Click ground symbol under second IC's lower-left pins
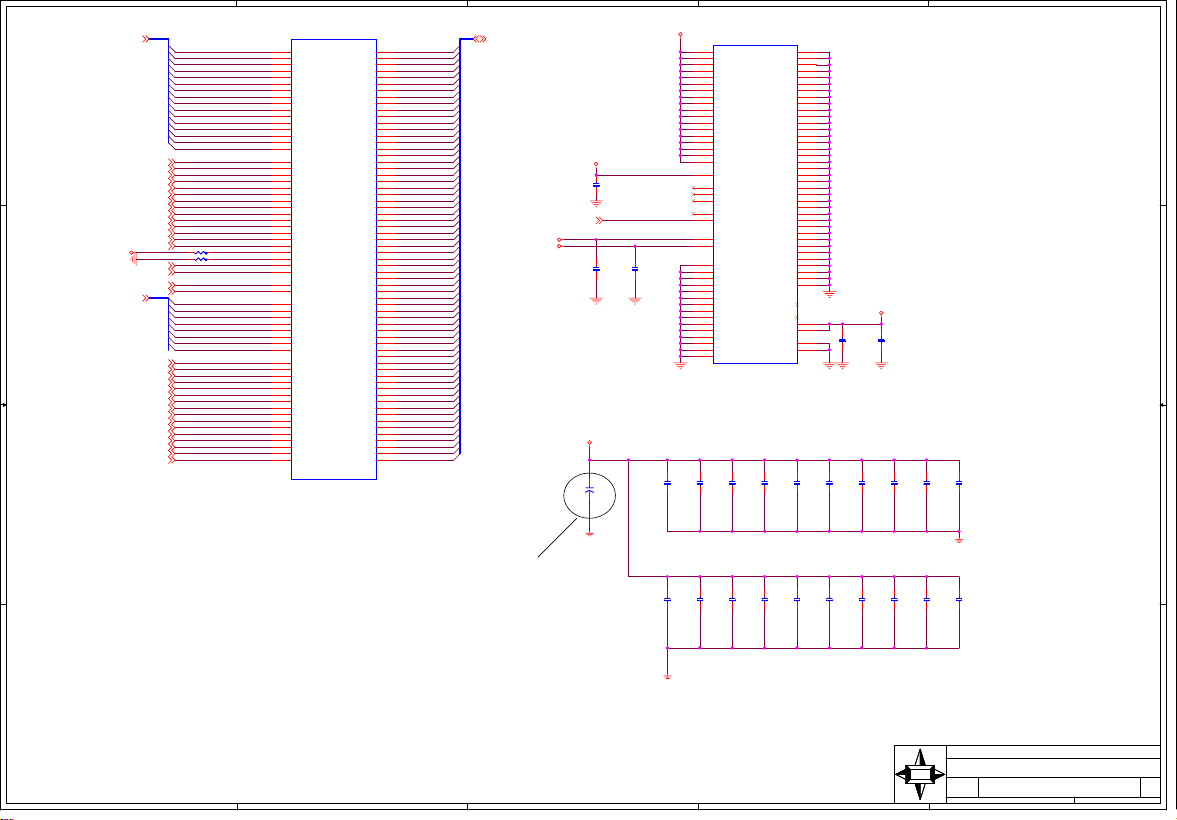The image size is (1177, 820). pyautogui.click(x=680, y=366)
